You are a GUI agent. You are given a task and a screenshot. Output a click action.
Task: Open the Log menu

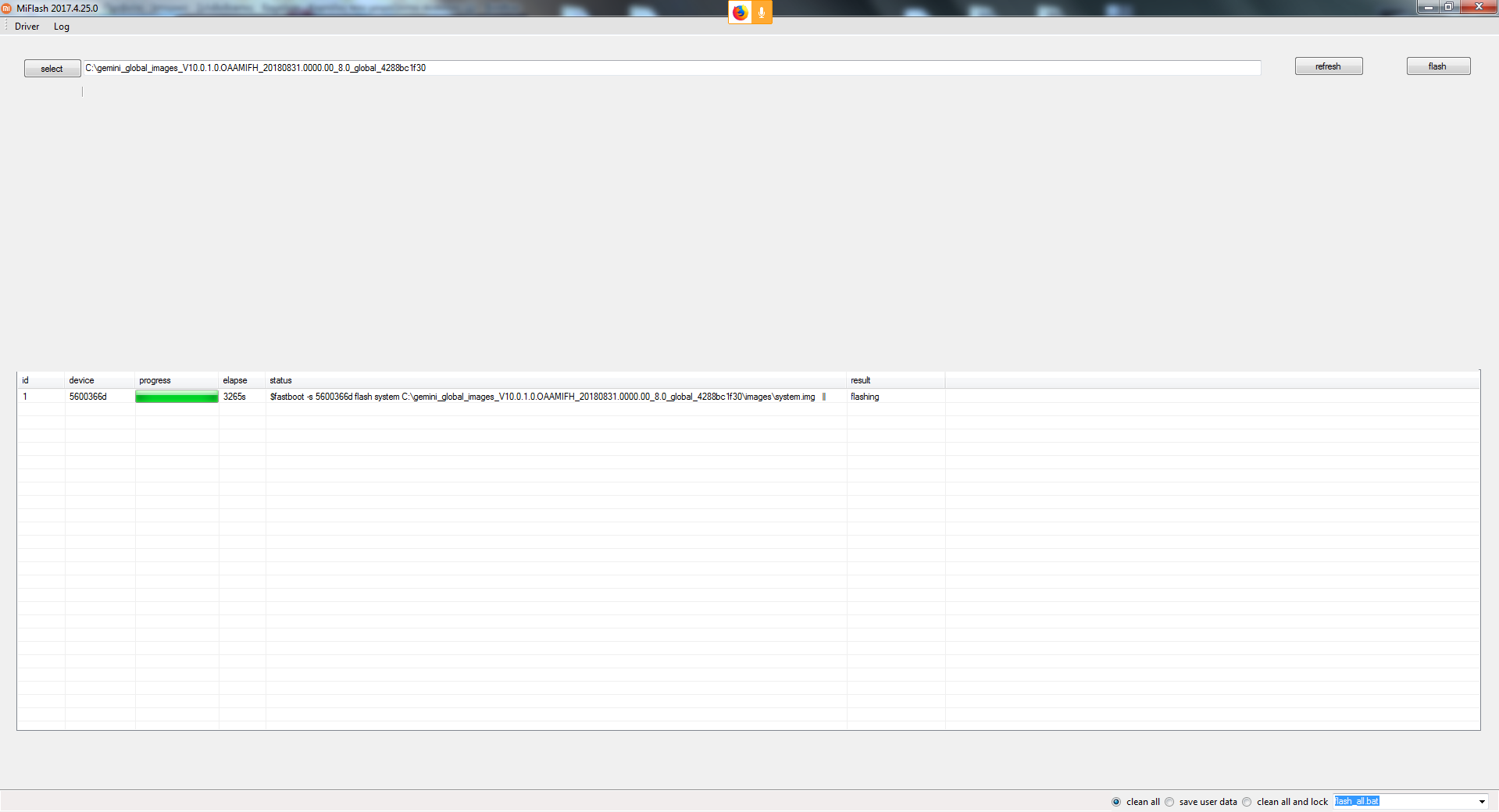pos(62,27)
